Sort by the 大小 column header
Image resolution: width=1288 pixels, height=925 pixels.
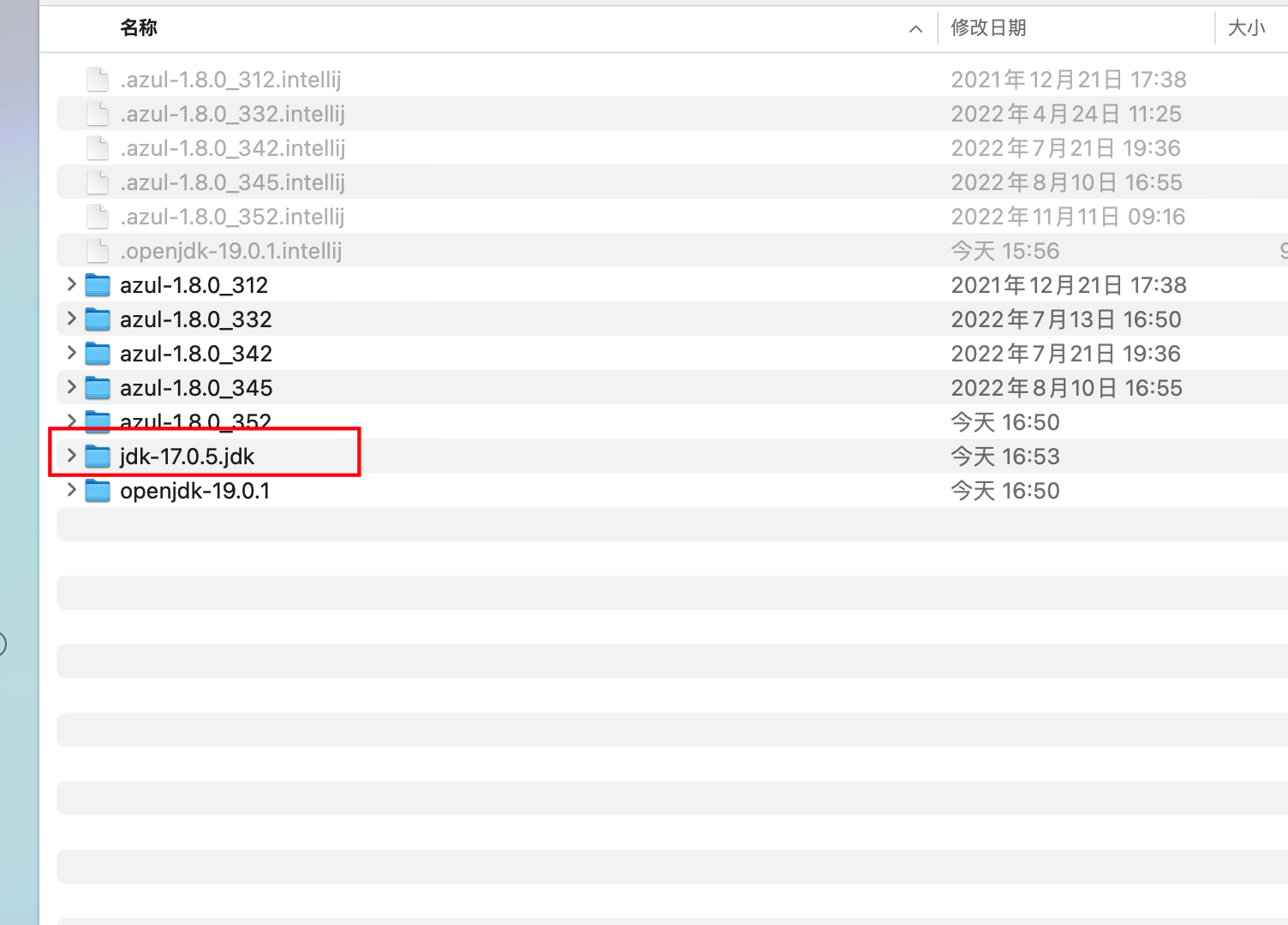[1246, 27]
